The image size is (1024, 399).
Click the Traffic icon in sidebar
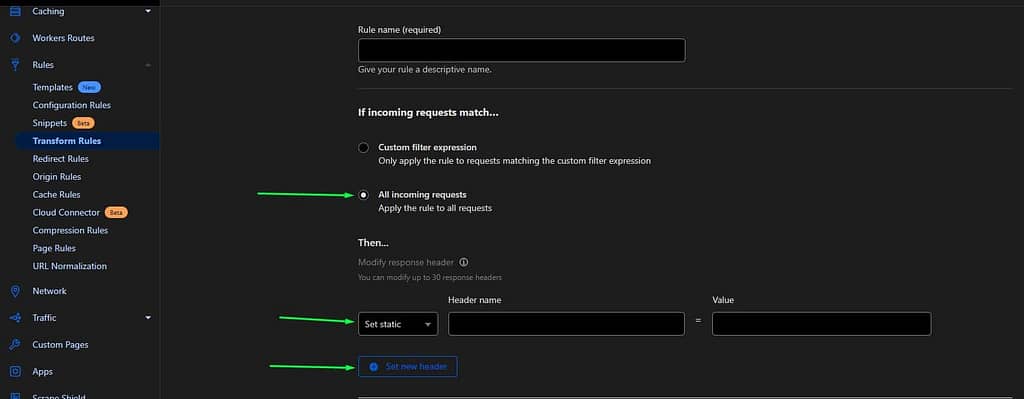pyautogui.click(x=15, y=318)
